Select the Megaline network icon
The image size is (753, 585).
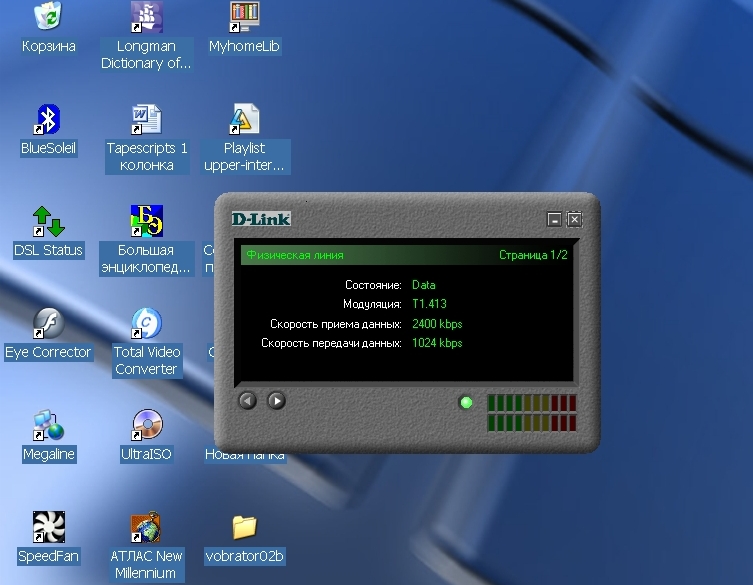pyautogui.click(x=48, y=425)
